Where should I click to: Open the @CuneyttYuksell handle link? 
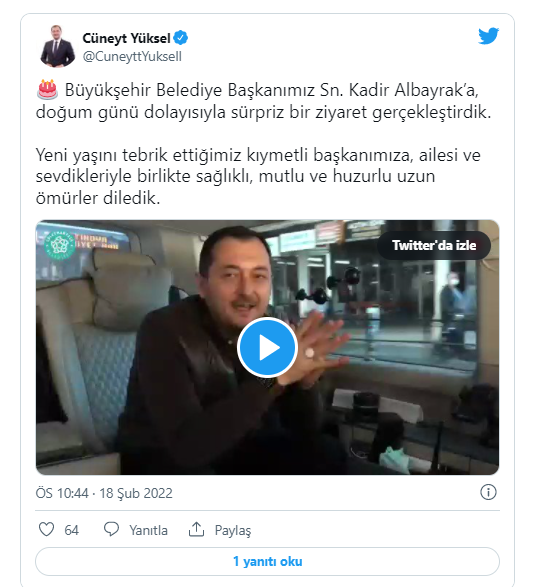click(132, 57)
